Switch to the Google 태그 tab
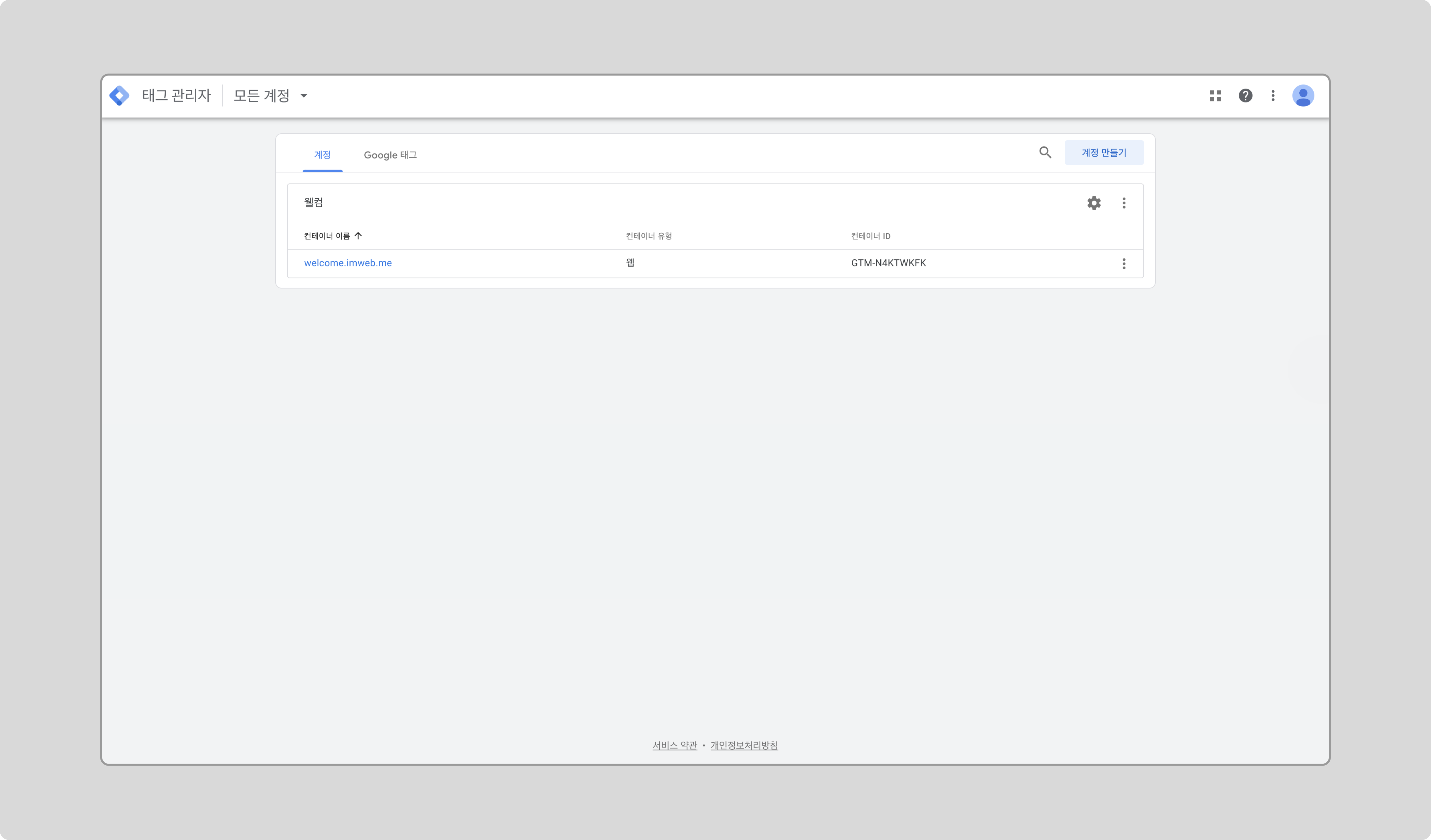This screenshot has width=1431, height=840. (x=390, y=155)
